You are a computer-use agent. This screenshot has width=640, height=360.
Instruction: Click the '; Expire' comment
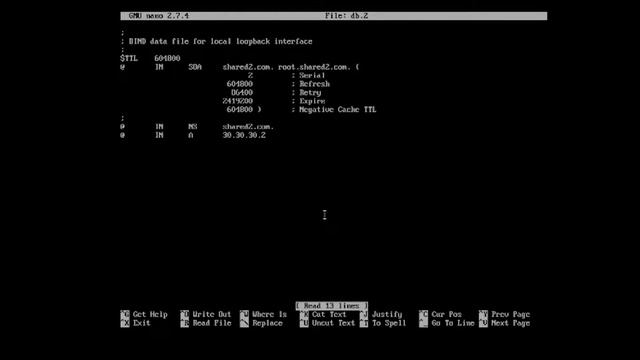(x=308, y=101)
